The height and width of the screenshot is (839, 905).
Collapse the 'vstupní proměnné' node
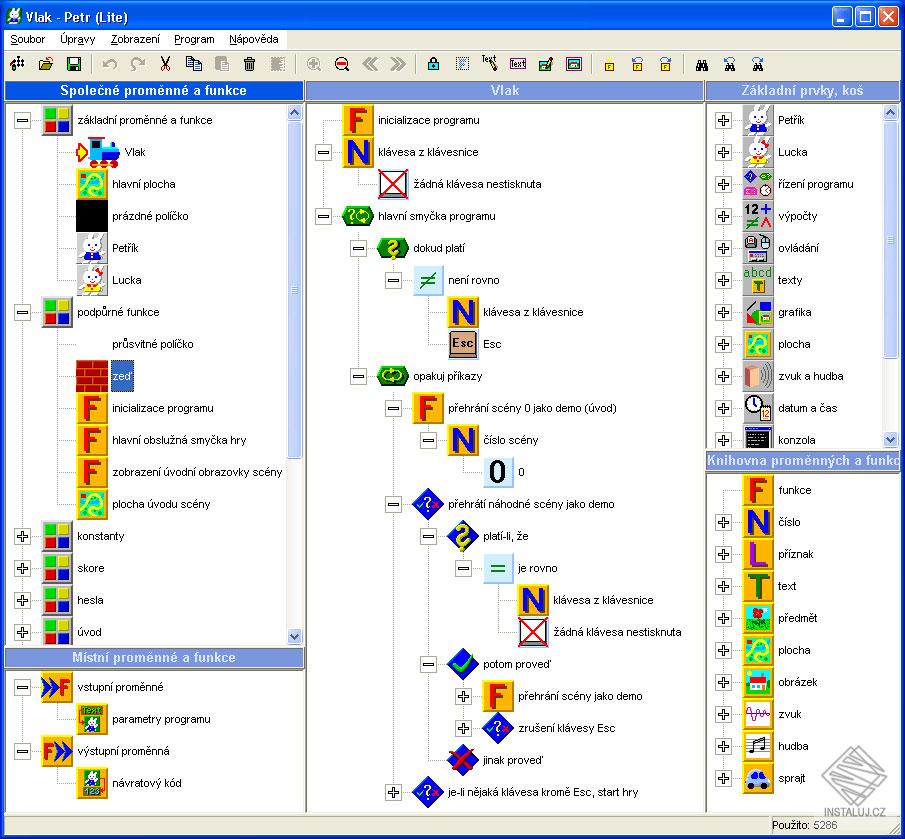tap(23, 687)
